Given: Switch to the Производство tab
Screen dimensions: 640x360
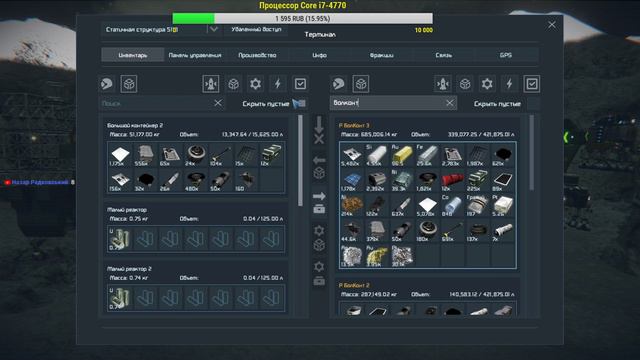Looking at the screenshot, I should pos(257,55).
